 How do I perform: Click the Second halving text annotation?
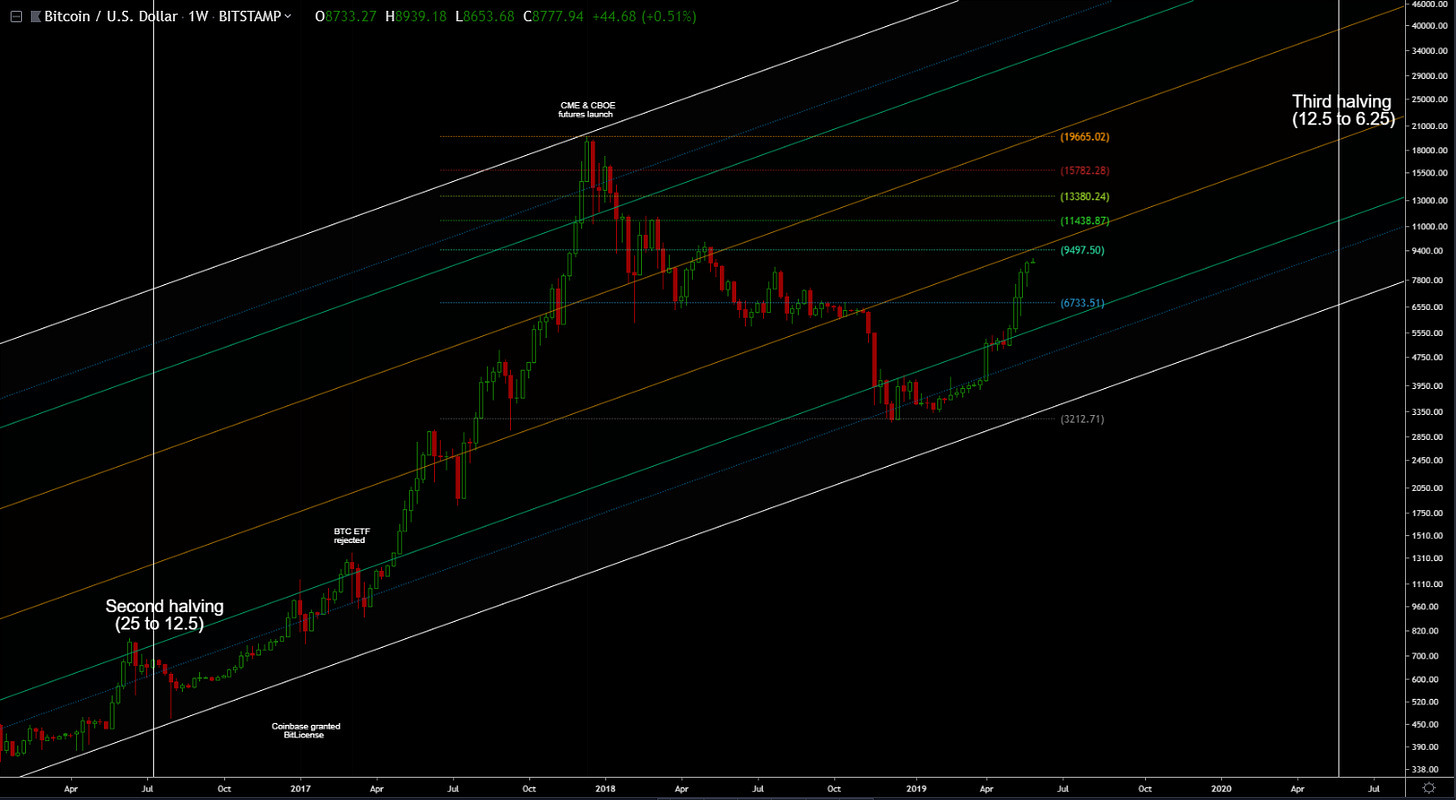[164, 615]
